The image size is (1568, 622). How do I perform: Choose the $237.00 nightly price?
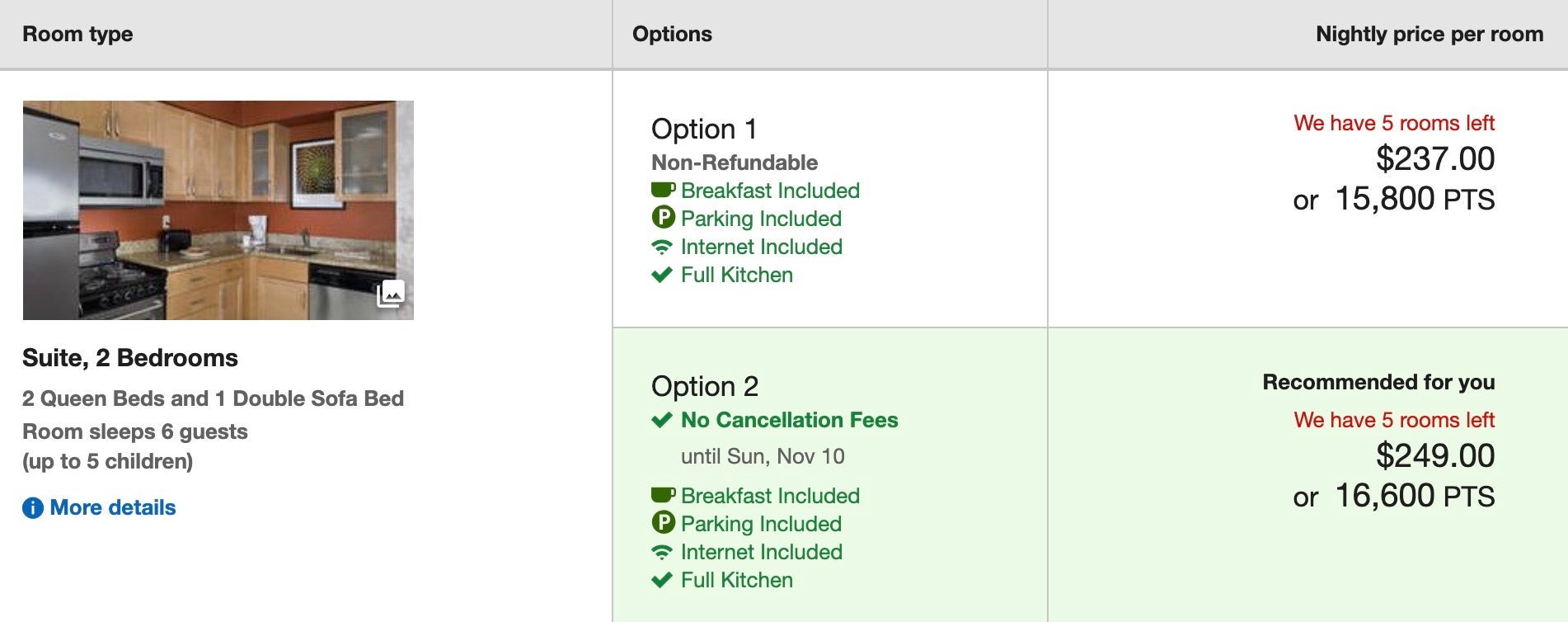point(1435,158)
